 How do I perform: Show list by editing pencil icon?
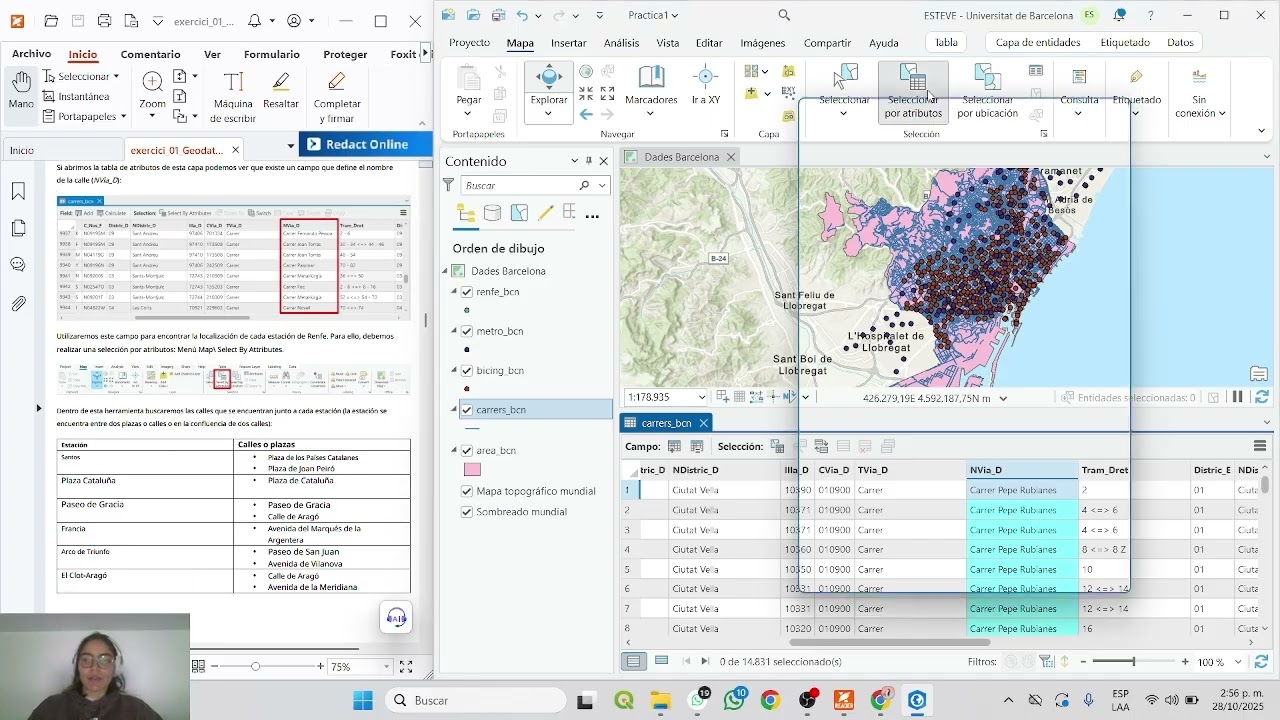coord(545,213)
